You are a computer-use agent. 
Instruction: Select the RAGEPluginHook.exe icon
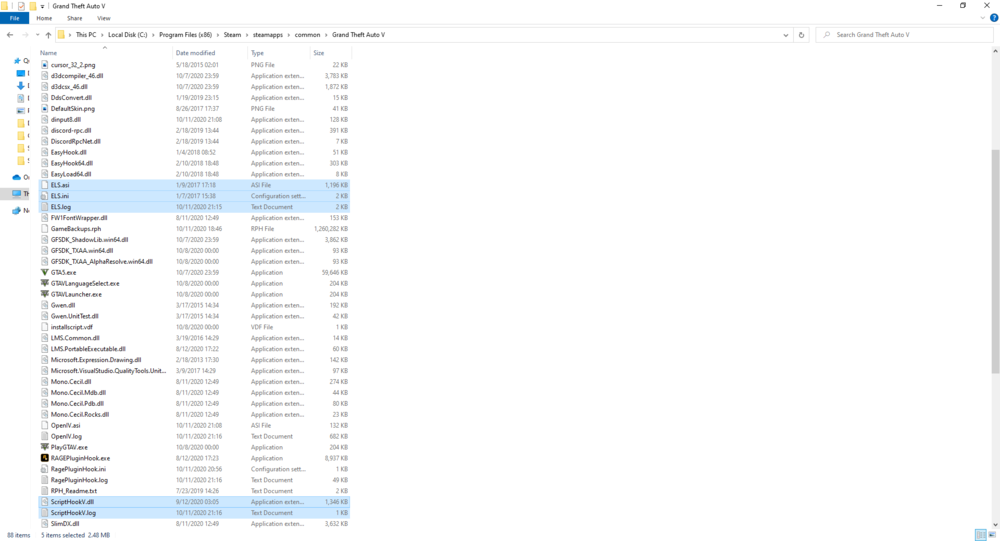[45, 458]
